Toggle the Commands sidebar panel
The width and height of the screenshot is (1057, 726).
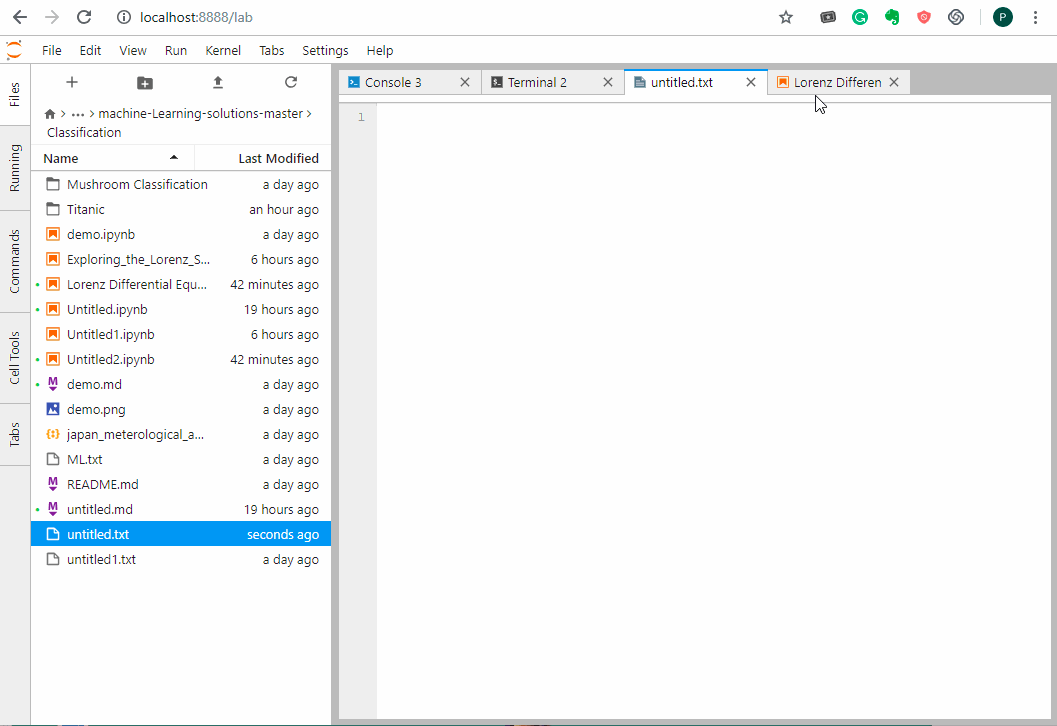(x=15, y=261)
